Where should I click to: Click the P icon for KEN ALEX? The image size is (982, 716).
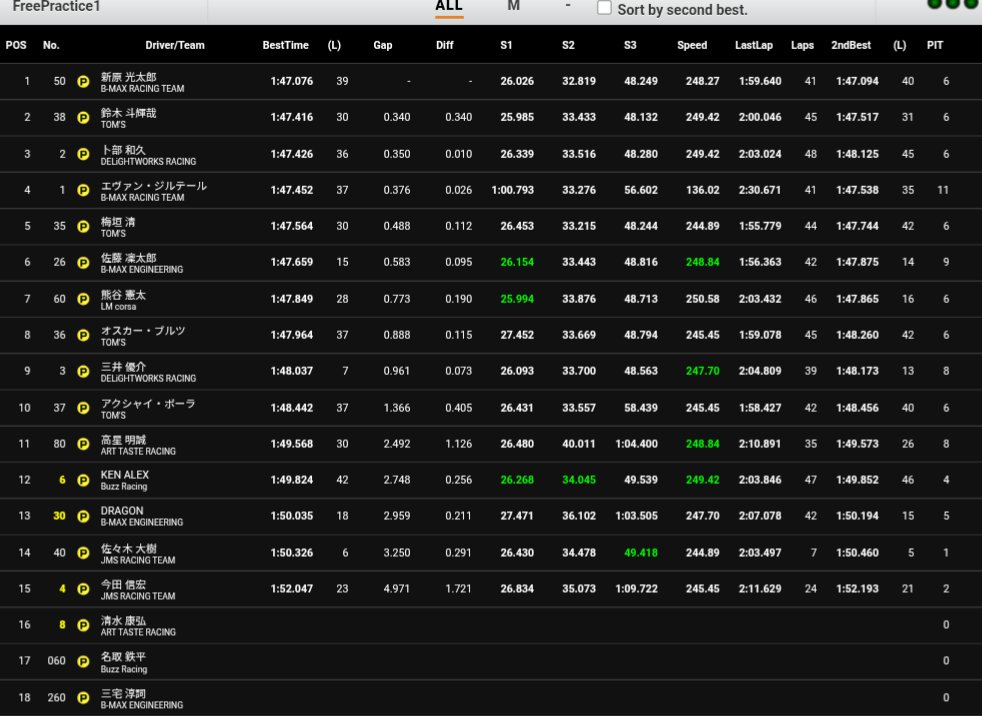[83, 480]
